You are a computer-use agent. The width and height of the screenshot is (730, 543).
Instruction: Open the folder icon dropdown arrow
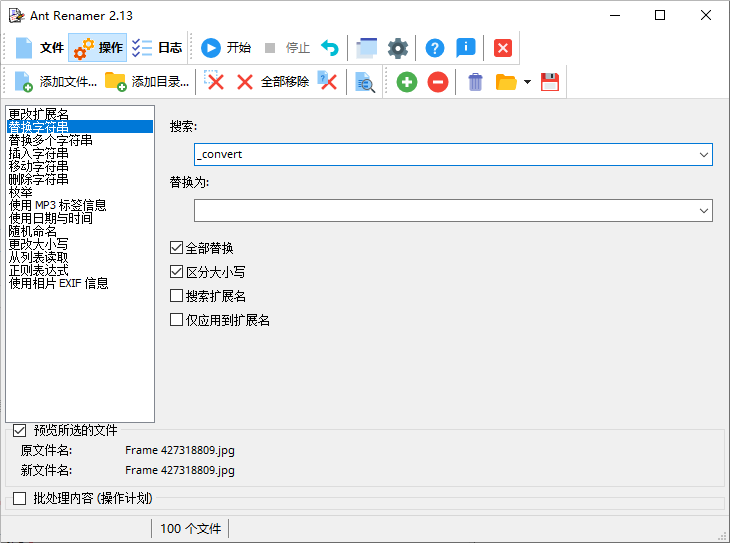527,83
